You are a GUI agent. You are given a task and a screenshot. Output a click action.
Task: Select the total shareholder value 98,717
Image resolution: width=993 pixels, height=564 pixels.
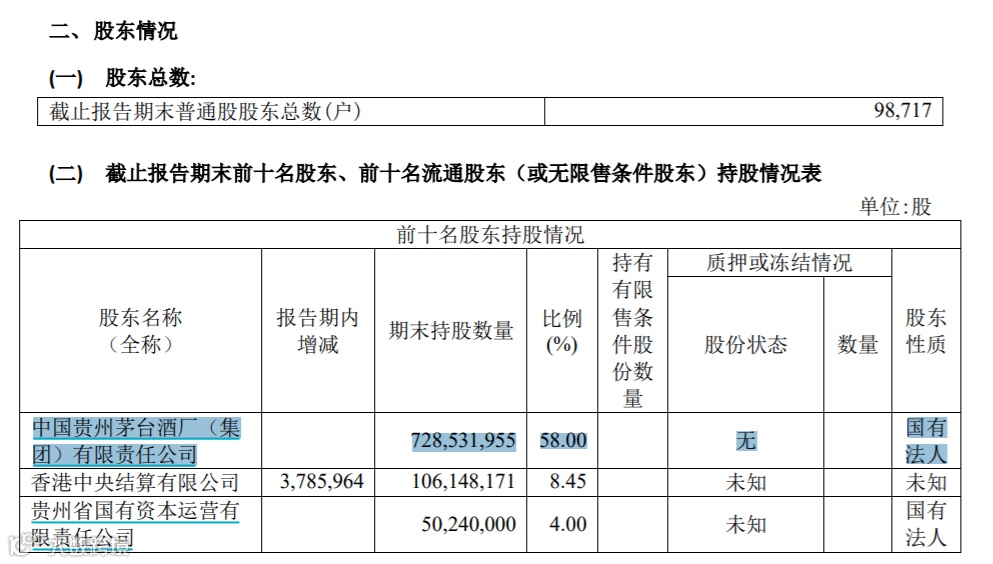tap(902, 110)
